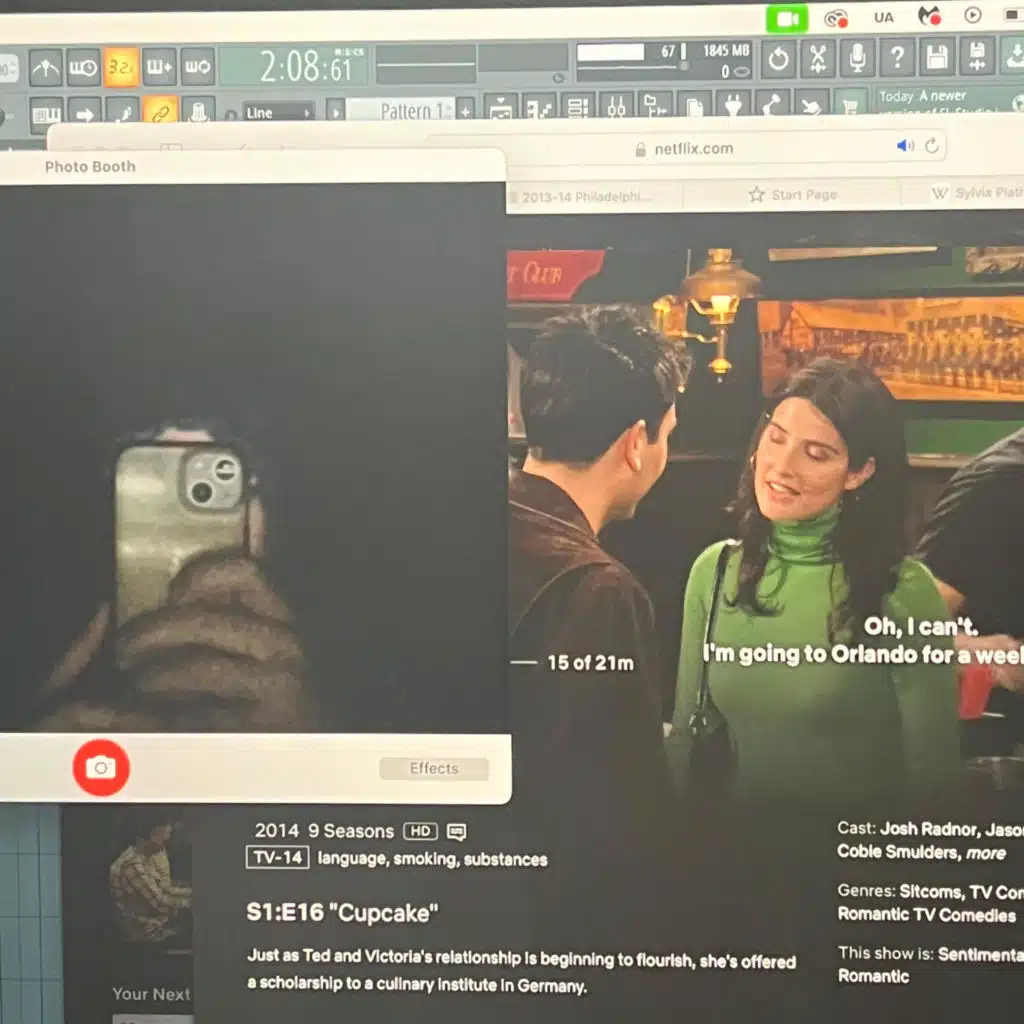The height and width of the screenshot is (1024, 1024).
Task: Disable the highlighted orange link button
Action: [160, 110]
